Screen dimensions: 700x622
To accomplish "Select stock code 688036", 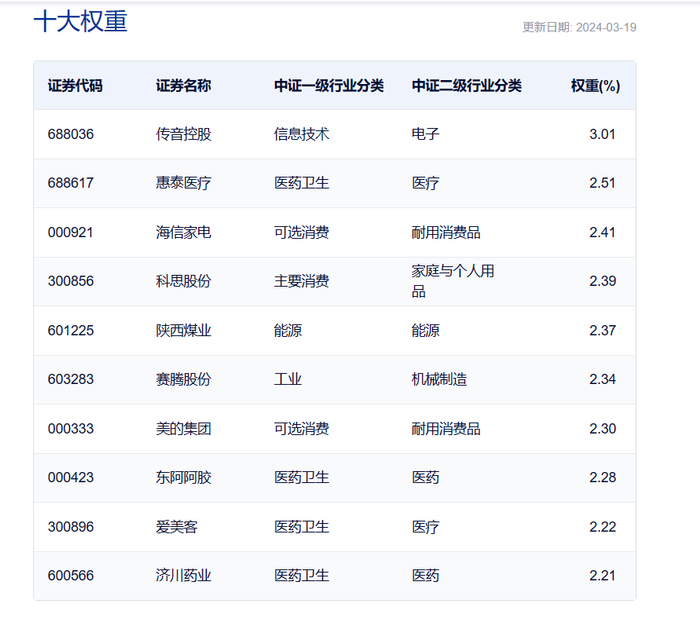I will (x=71, y=134).
